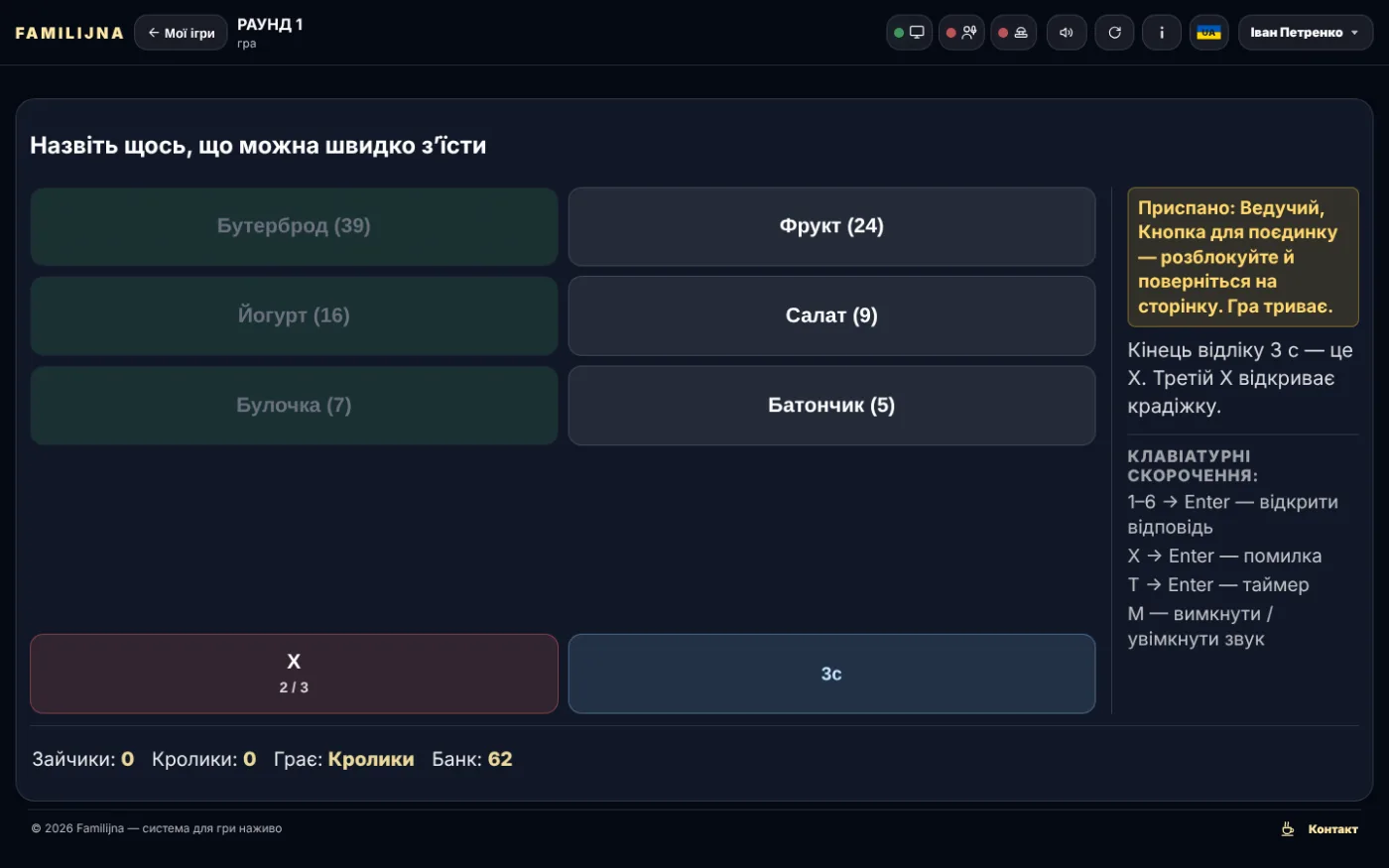Open the Іван Петренко user dropdown
This screenshot has height=868, width=1389.
1306,33
